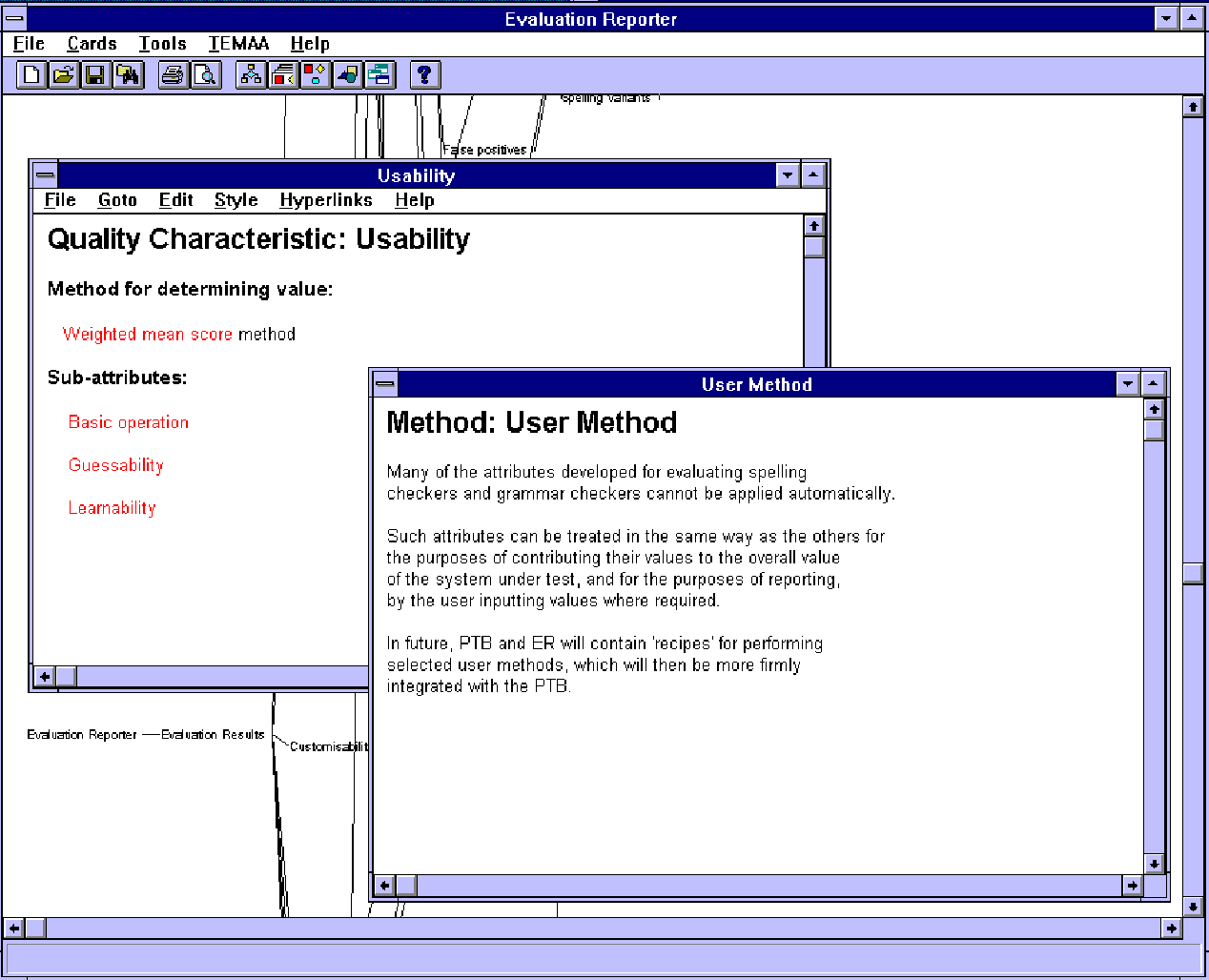
Task: Click the Usability window scroll up arrow
Action: coord(814,226)
